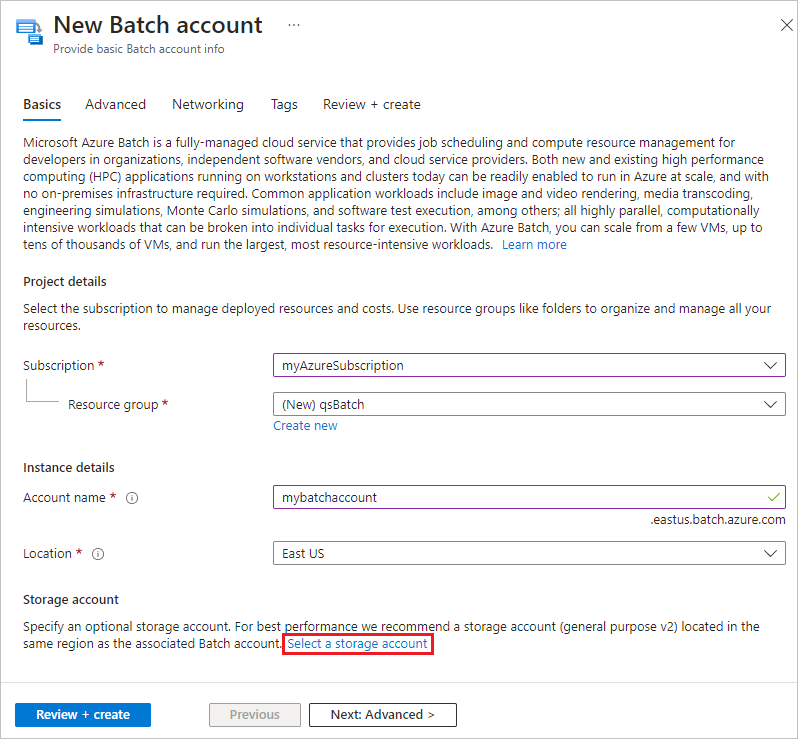Click the green checkmark in Account name field
The width and height of the screenshot is (798, 739).
(x=772, y=496)
